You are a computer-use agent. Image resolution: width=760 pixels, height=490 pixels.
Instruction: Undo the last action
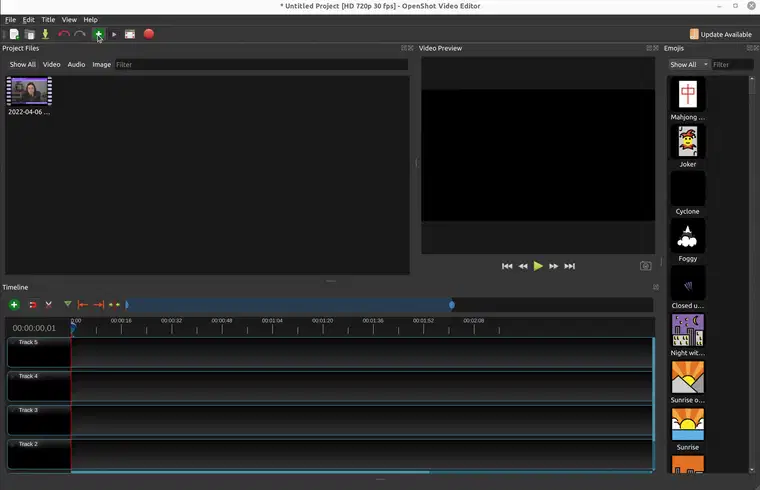tap(63, 34)
